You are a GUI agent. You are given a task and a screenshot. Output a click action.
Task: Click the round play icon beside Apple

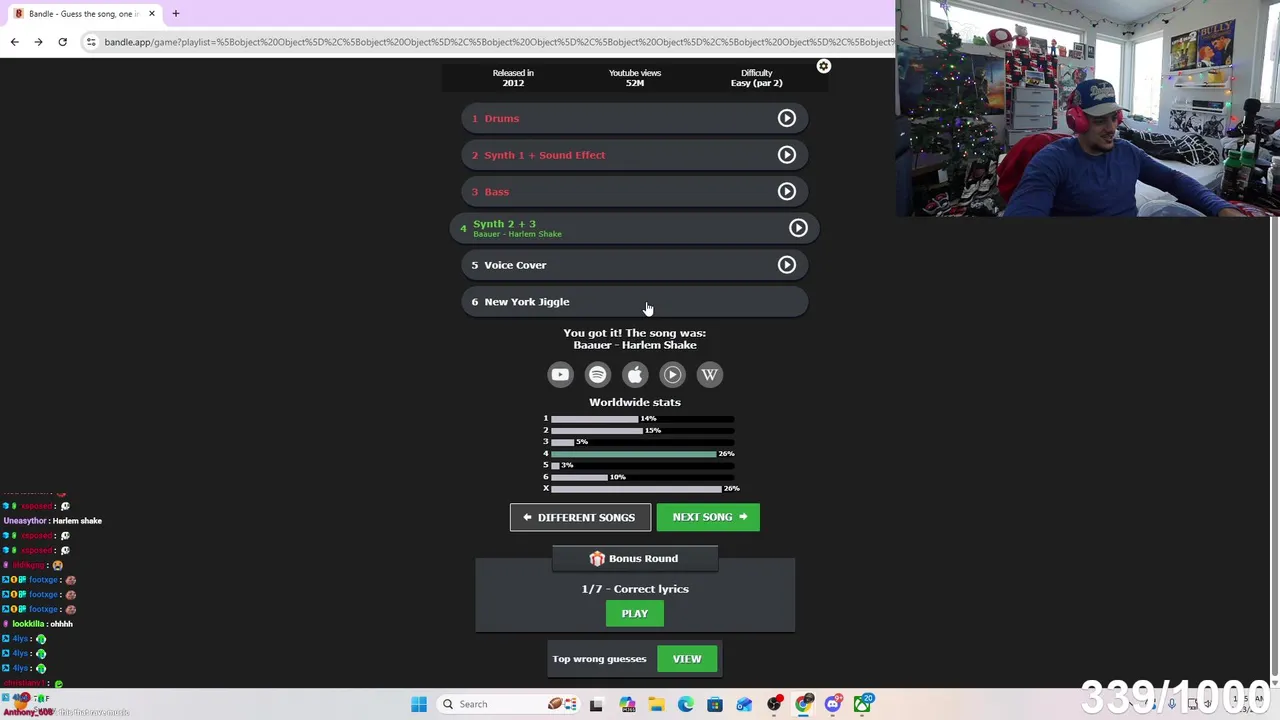point(672,374)
